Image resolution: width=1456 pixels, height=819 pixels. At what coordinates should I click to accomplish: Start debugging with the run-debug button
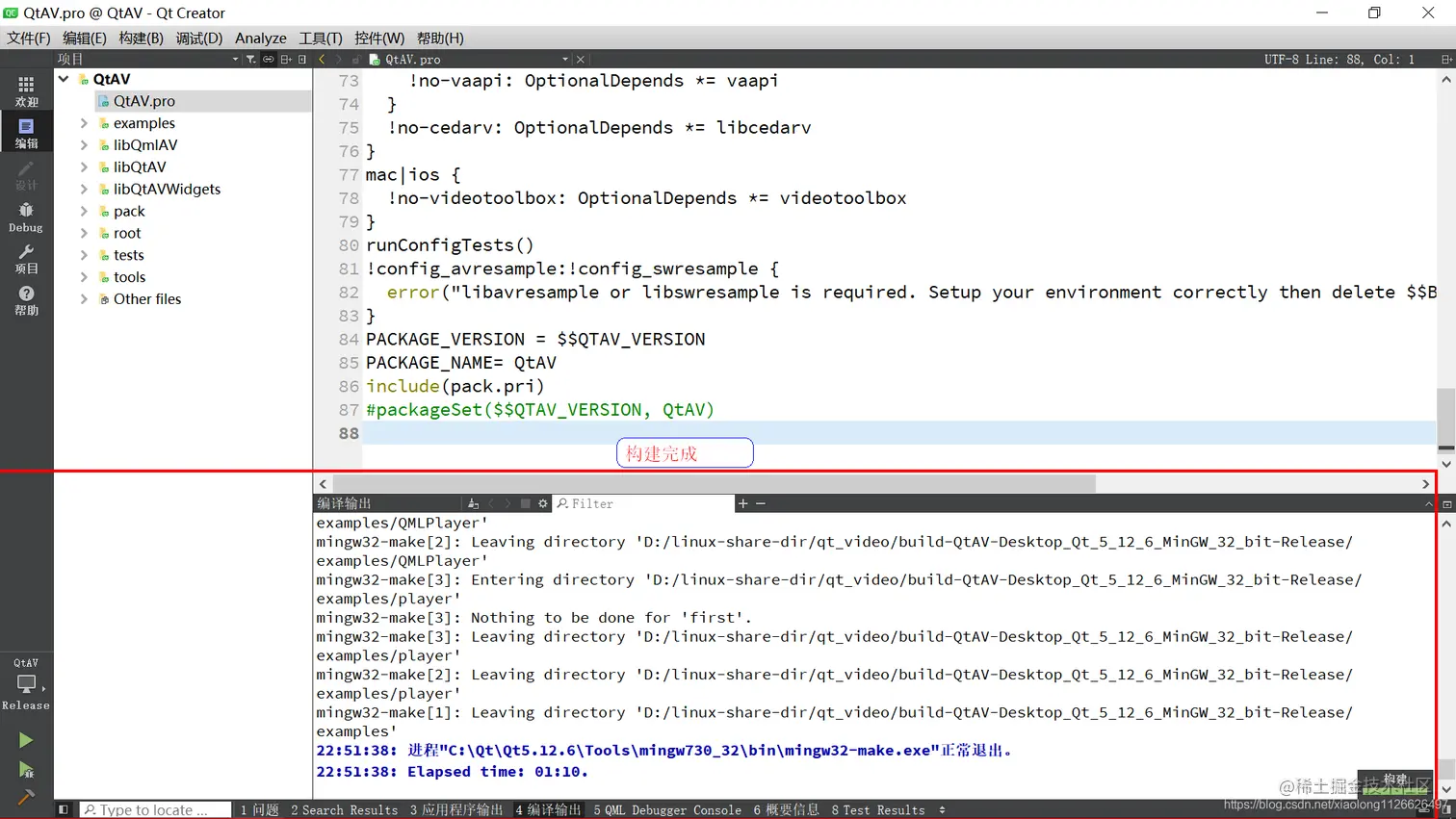coord(26,770)
